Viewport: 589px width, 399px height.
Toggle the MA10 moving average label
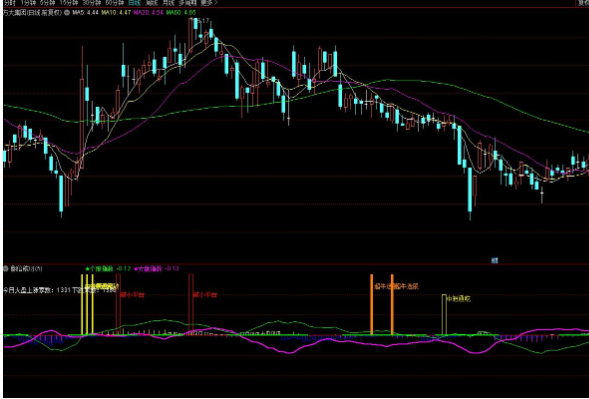(115, 12)
